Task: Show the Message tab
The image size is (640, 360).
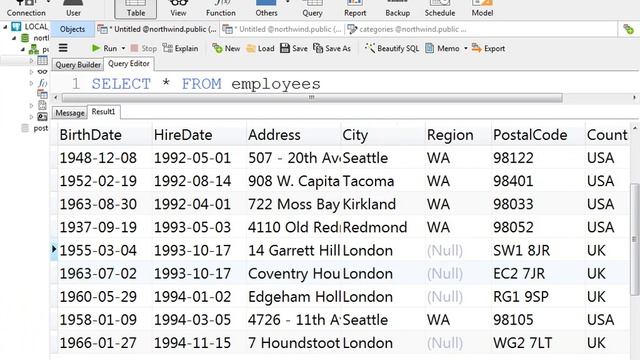Action: point(70,113)
